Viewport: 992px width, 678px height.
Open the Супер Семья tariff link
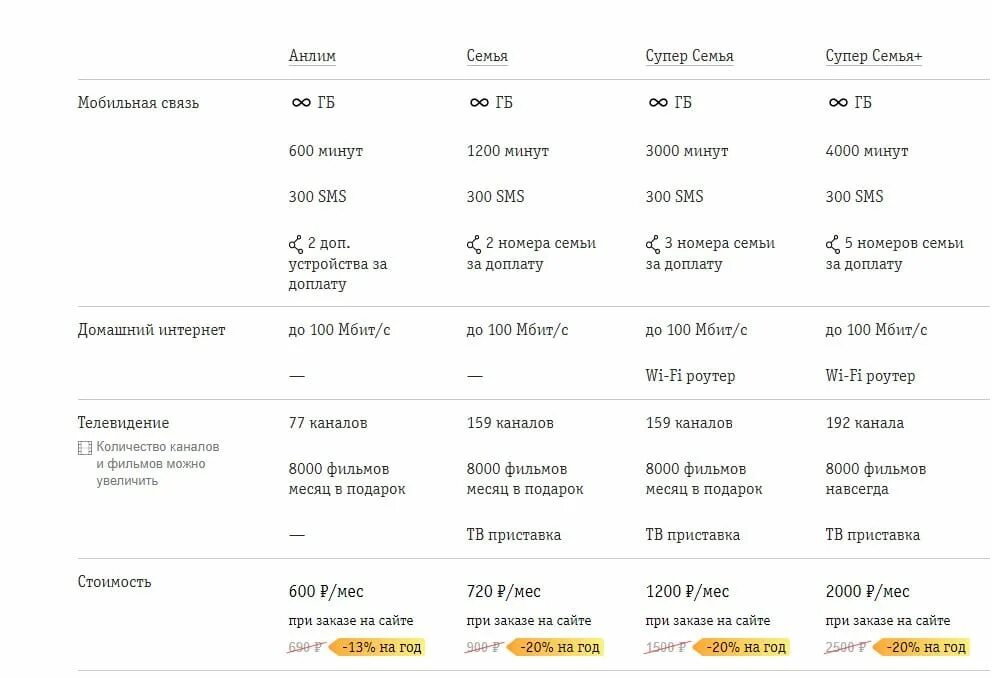click(x=689, y=56)
